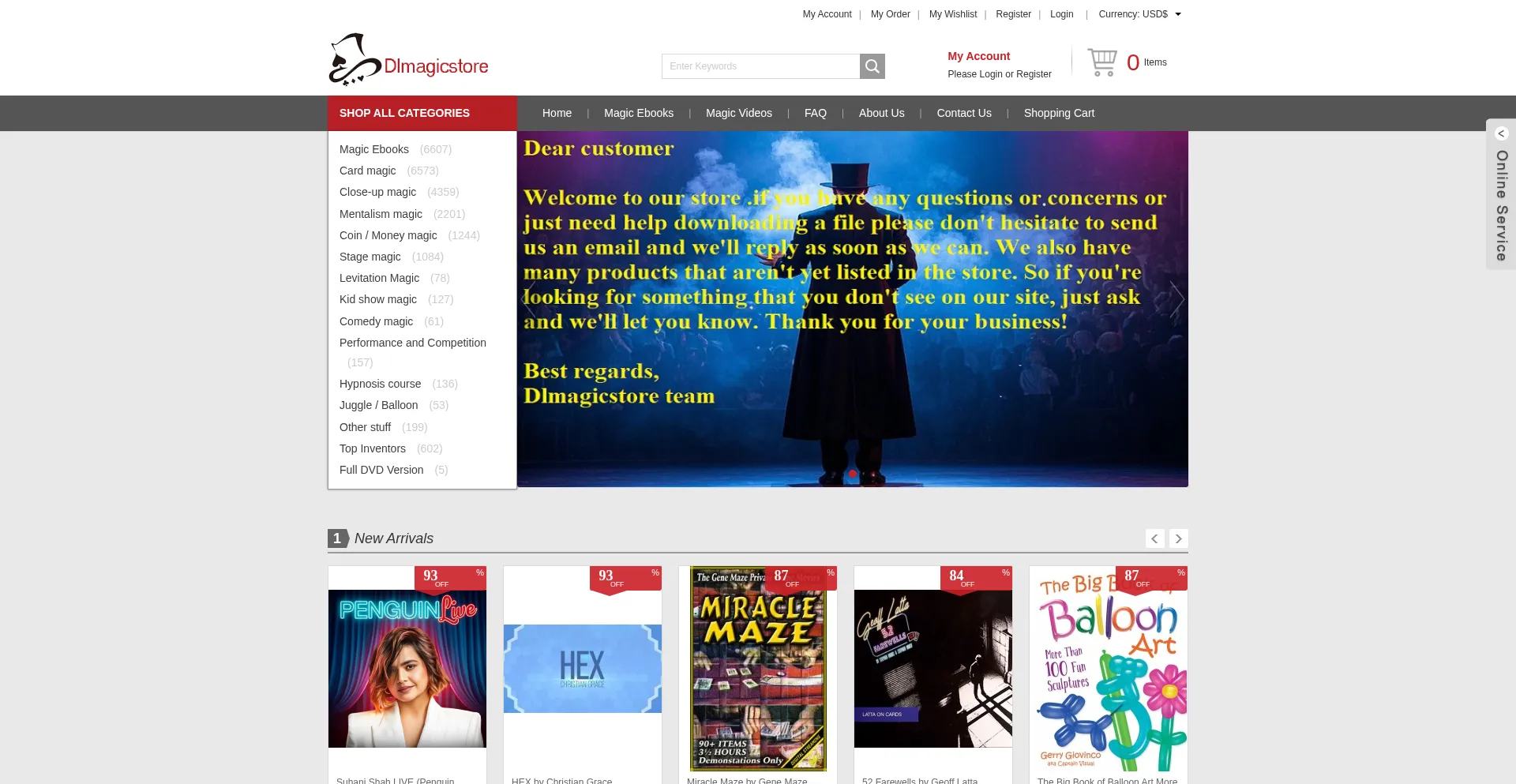Type in the Enter Keywords search field
This screenshot has width=1516, height=784.
(760, 66)
